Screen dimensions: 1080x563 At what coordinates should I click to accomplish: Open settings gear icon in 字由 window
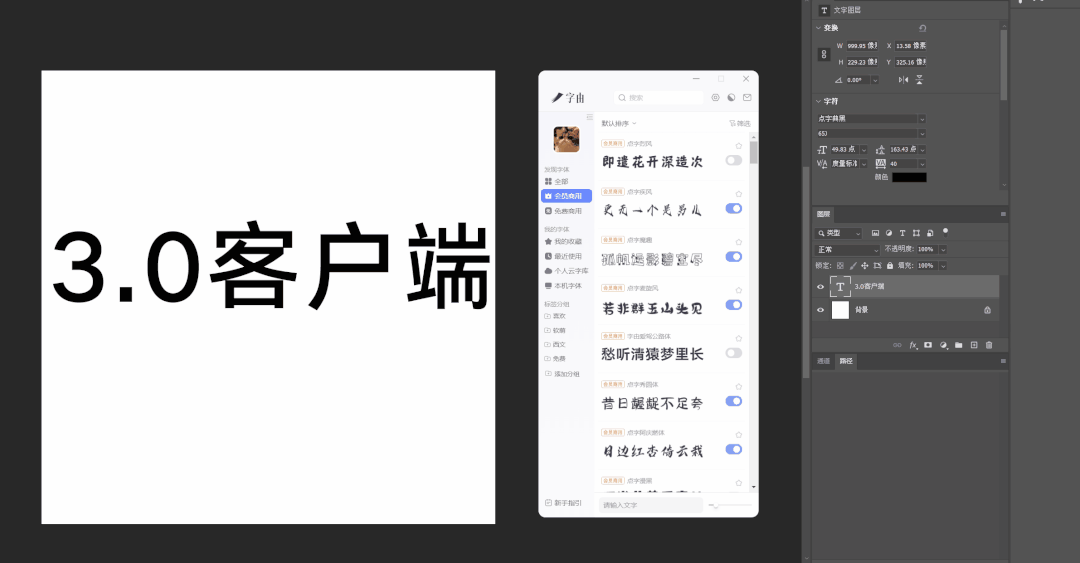pos(716,98)
